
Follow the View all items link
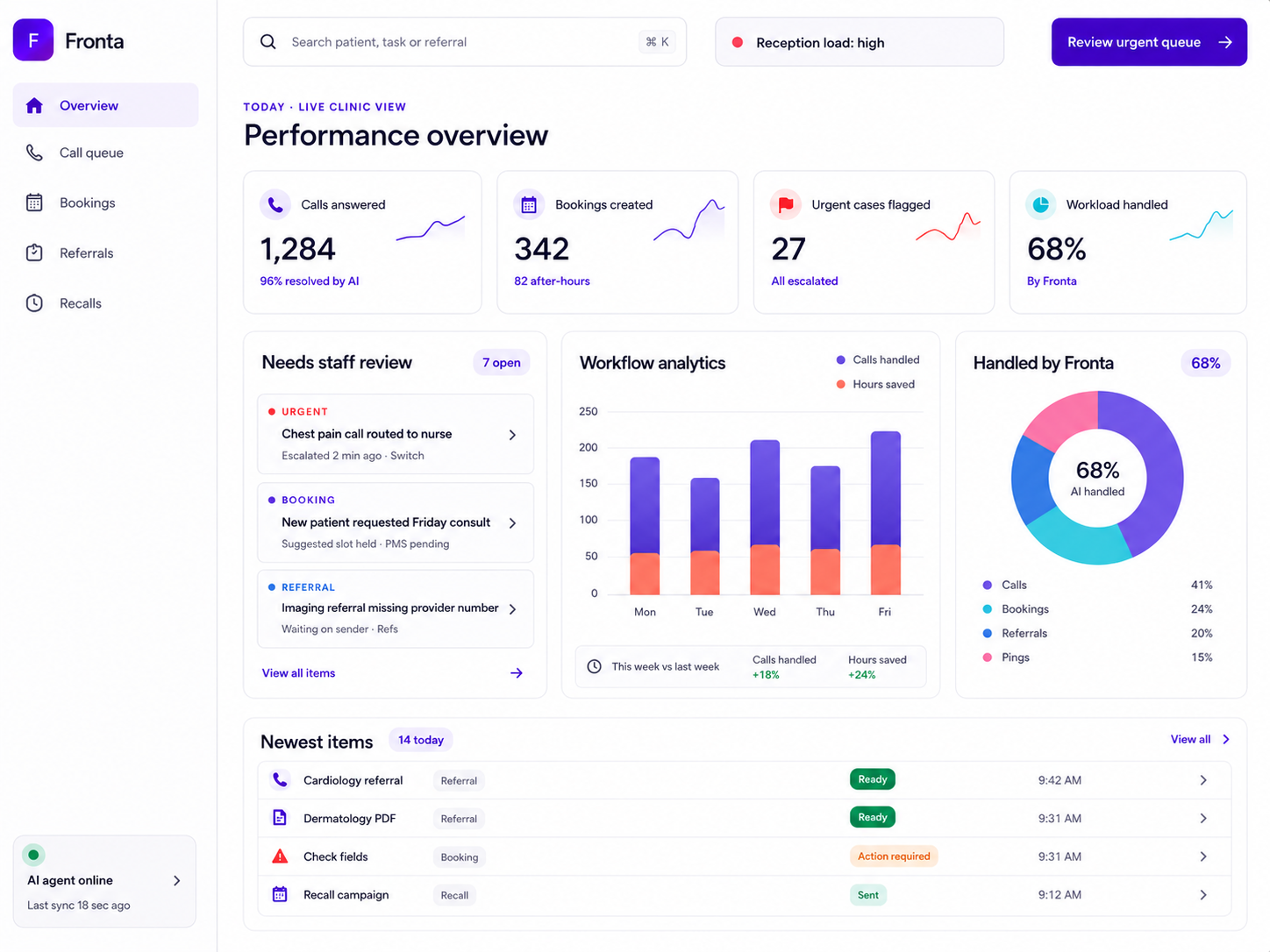pos(298,673)
